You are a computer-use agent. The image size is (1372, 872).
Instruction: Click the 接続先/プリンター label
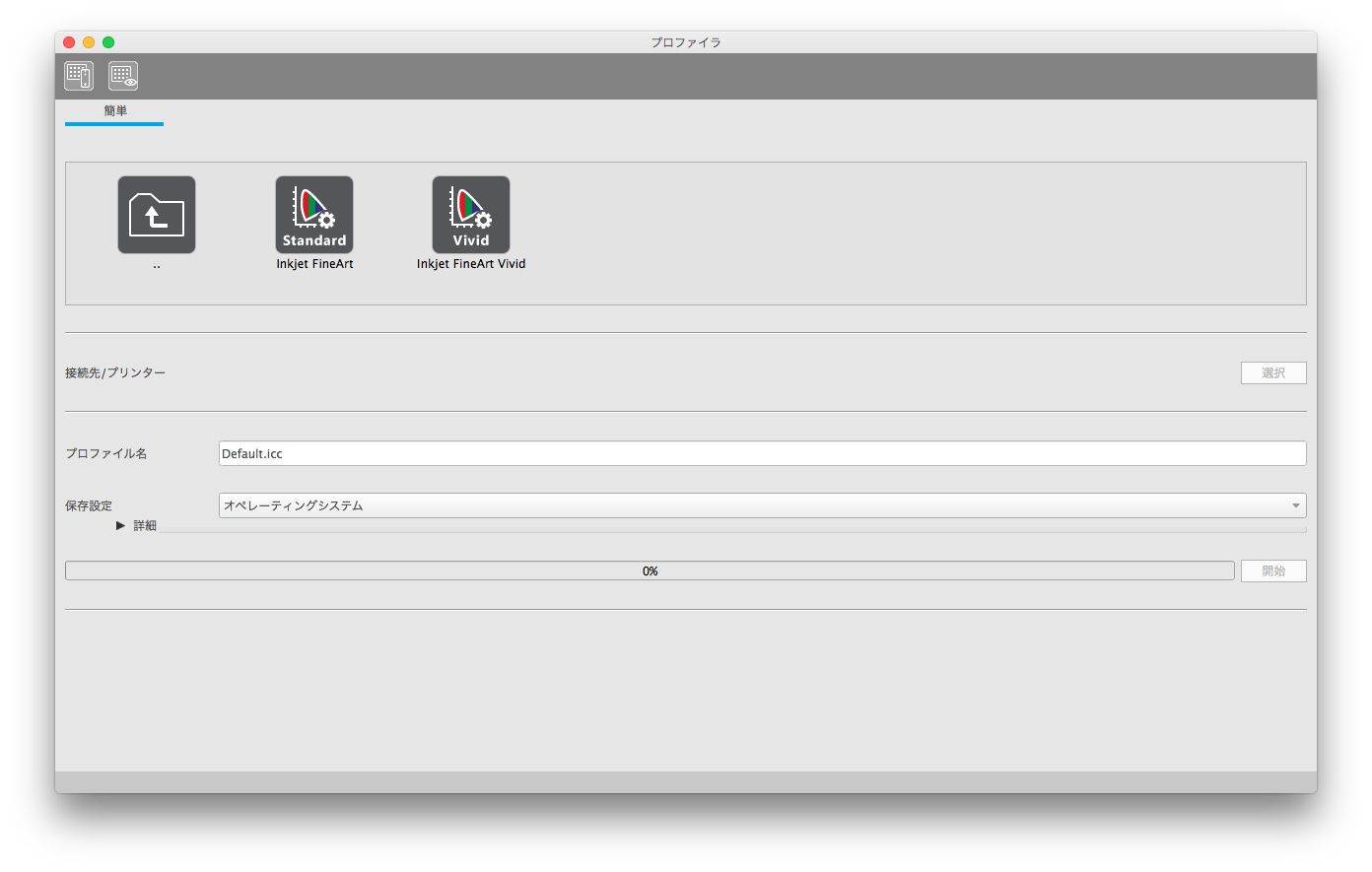[x=115, y=373]
